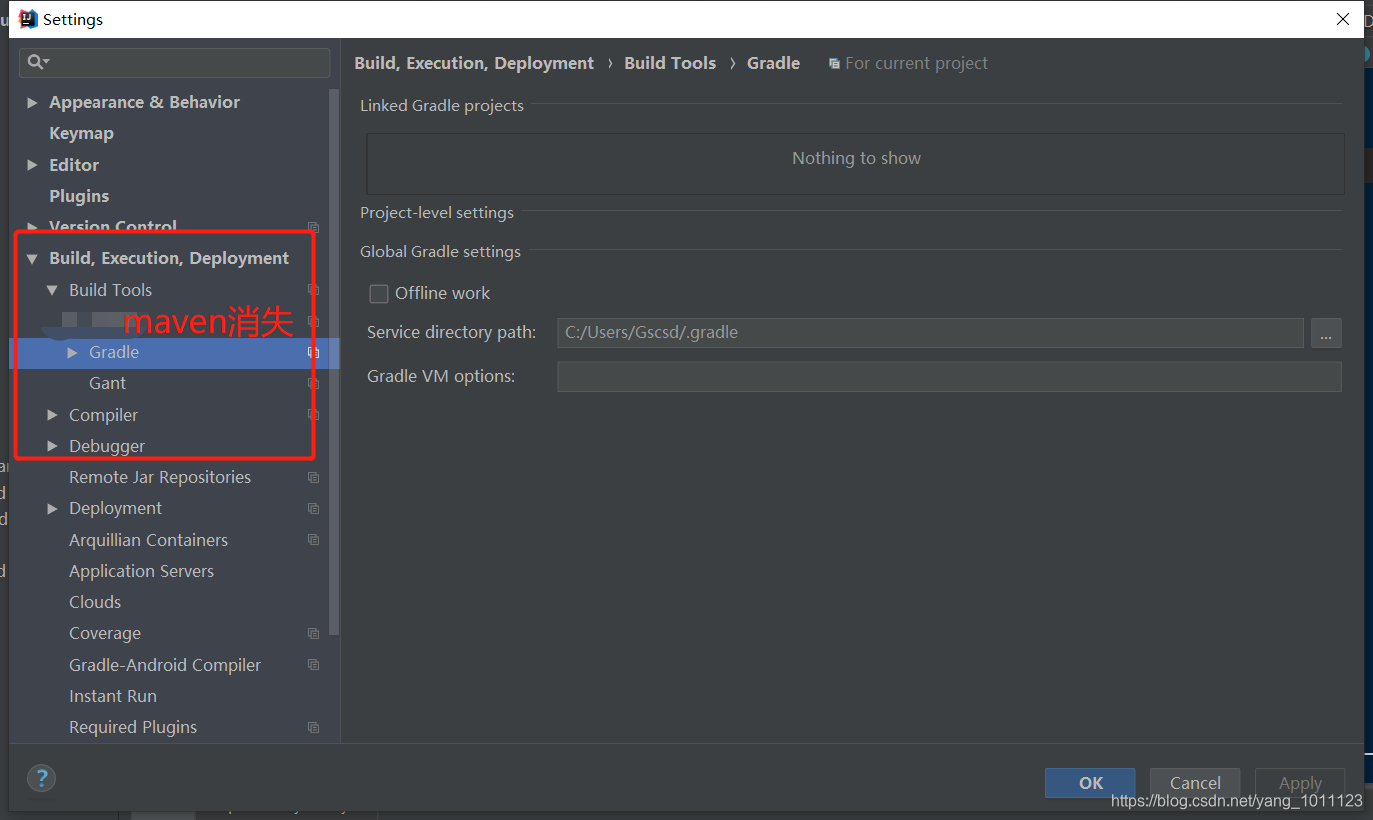Viewport: 1373px width, 820px height.
Task: Expand the Appearance & Behavior section
Action: coord(31,101)
